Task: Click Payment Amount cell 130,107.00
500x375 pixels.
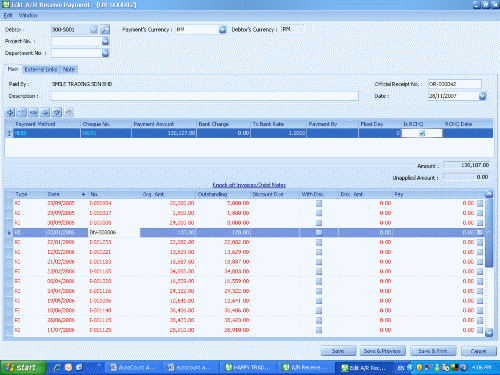Action: tap(164, 133)
